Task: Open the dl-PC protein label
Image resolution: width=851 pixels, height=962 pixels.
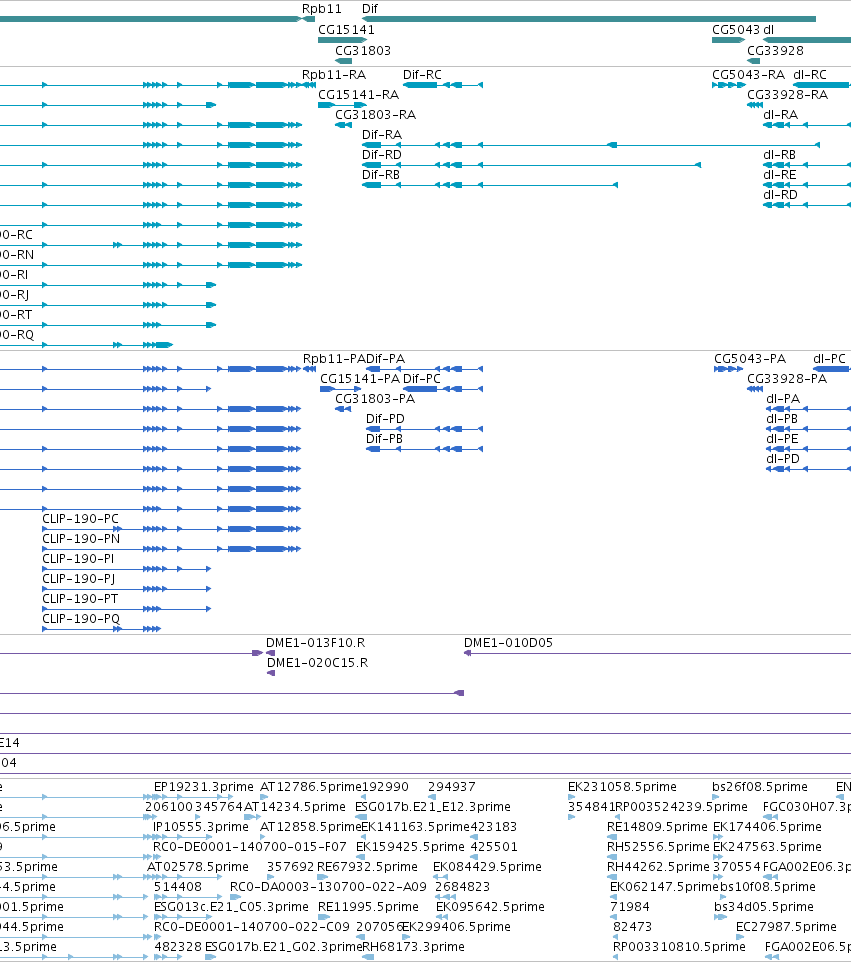Action: [x=830, y=358]
